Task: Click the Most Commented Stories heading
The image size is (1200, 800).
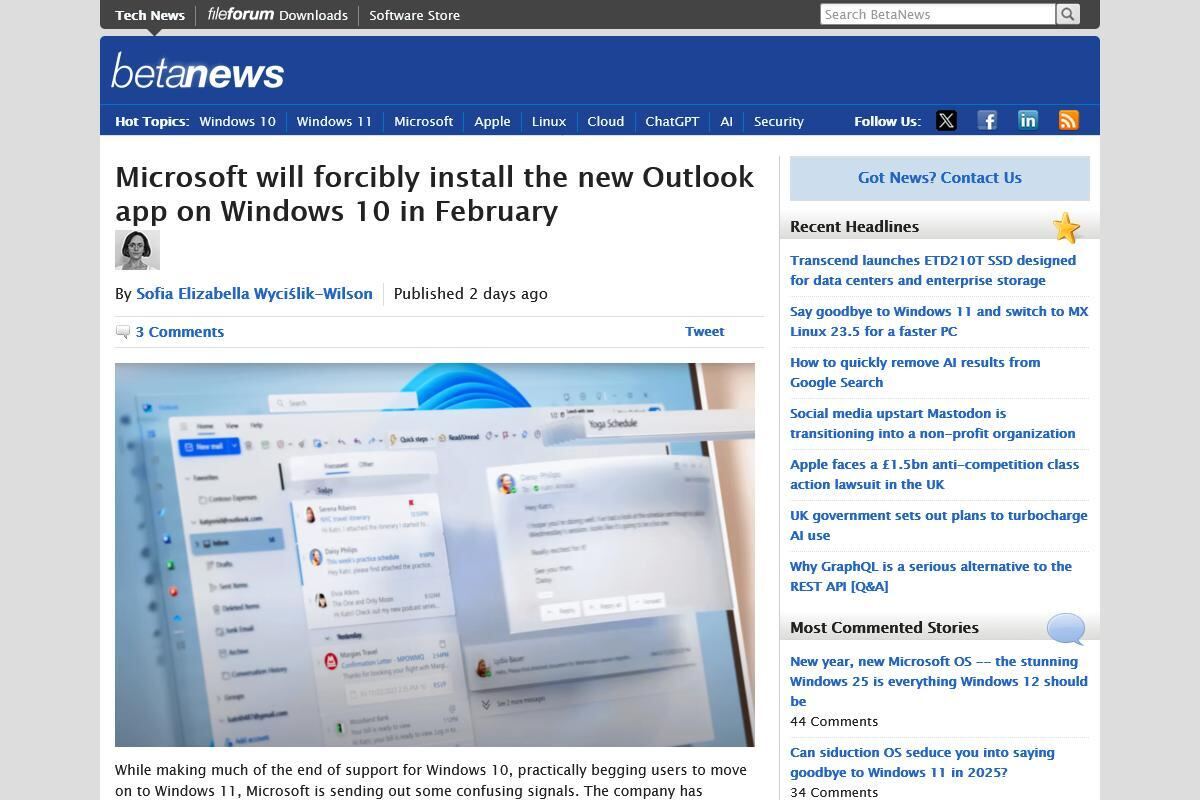Action: (x=884, y=627)
